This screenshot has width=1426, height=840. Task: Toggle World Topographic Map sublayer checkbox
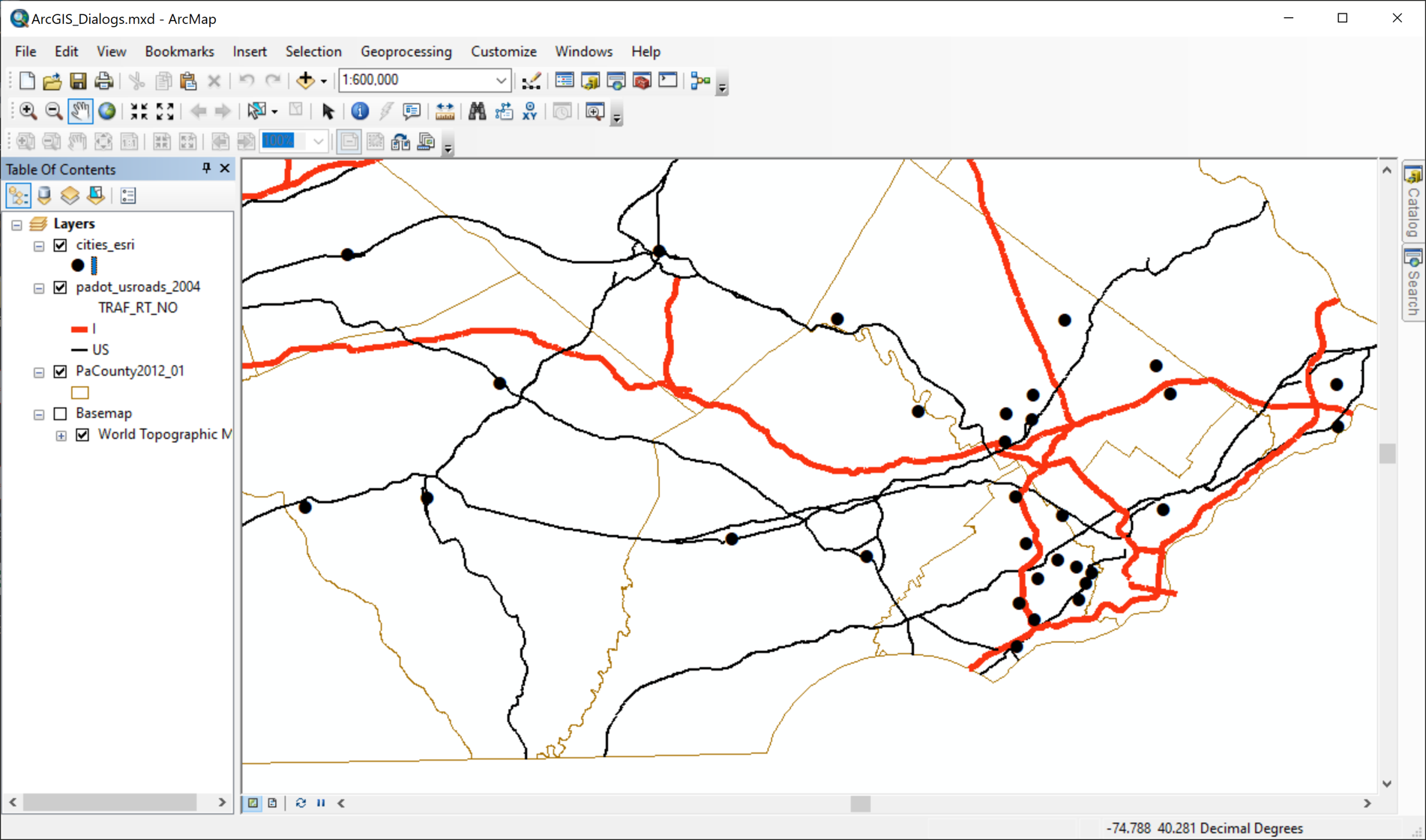click(82, 435)
